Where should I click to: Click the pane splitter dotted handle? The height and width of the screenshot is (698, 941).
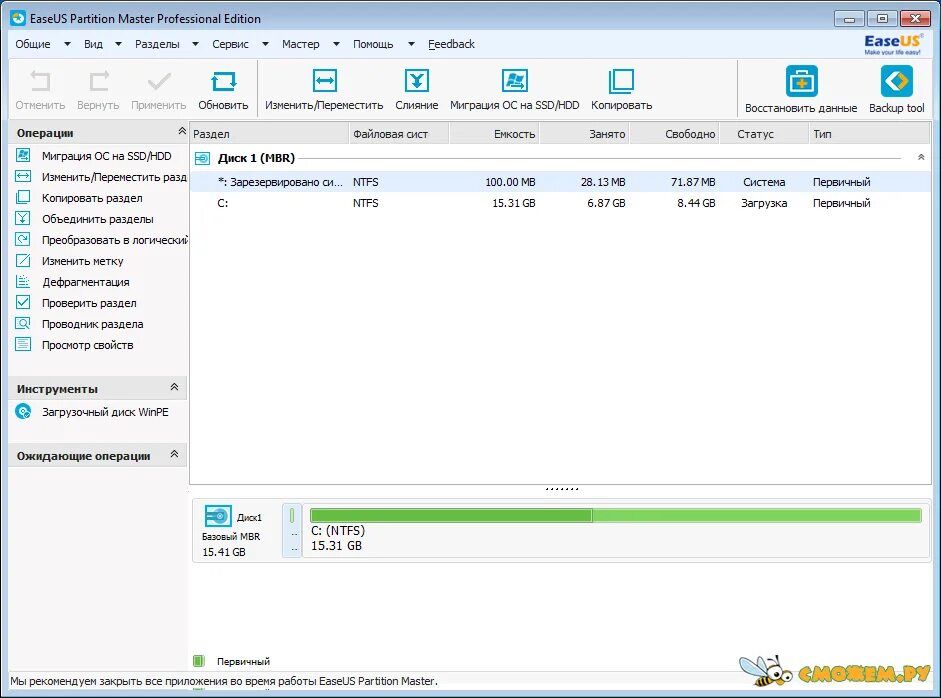click(x=562, y=489)
